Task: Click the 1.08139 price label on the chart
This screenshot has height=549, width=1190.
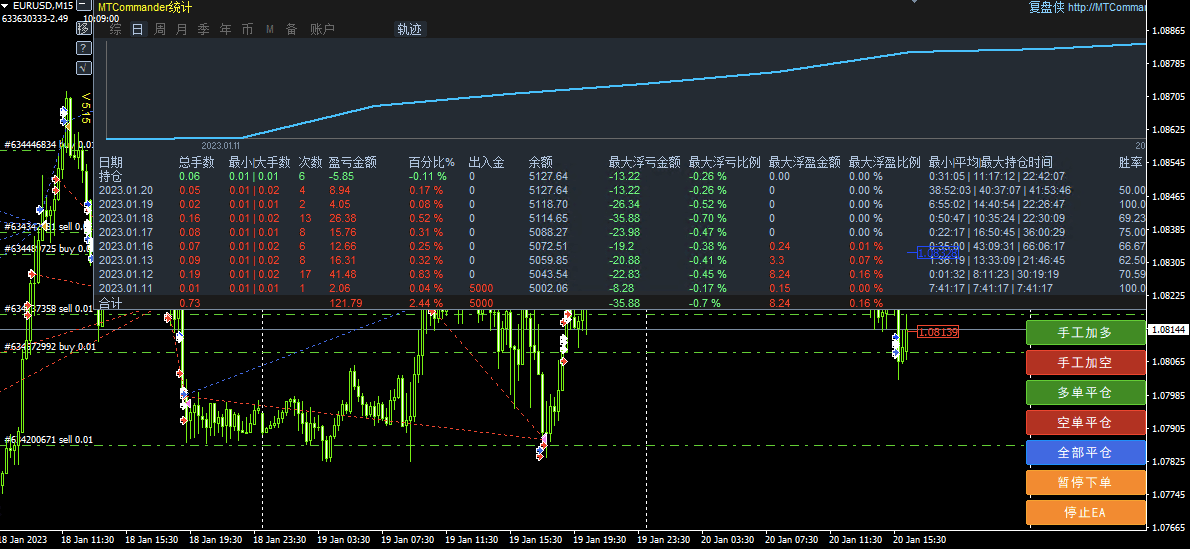Action: point(937,332)
